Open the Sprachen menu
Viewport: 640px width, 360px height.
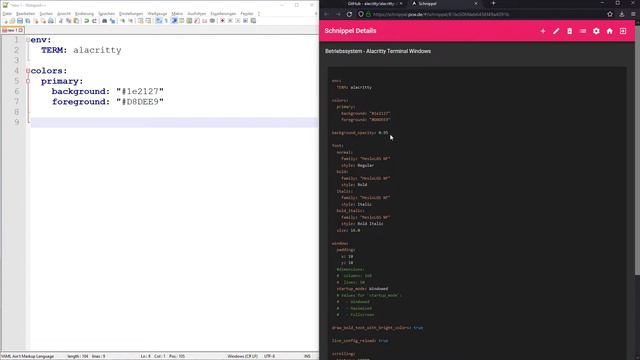[106, 13]
